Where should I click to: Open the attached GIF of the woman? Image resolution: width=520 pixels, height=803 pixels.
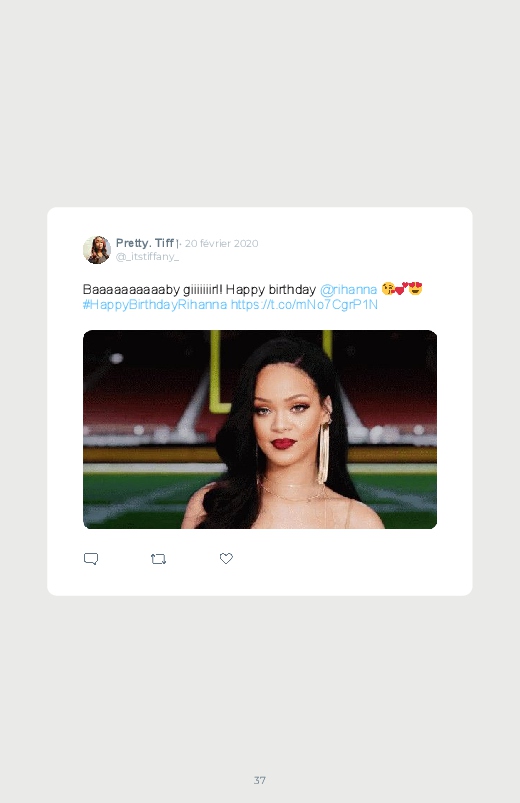click(x=260, y=429)
